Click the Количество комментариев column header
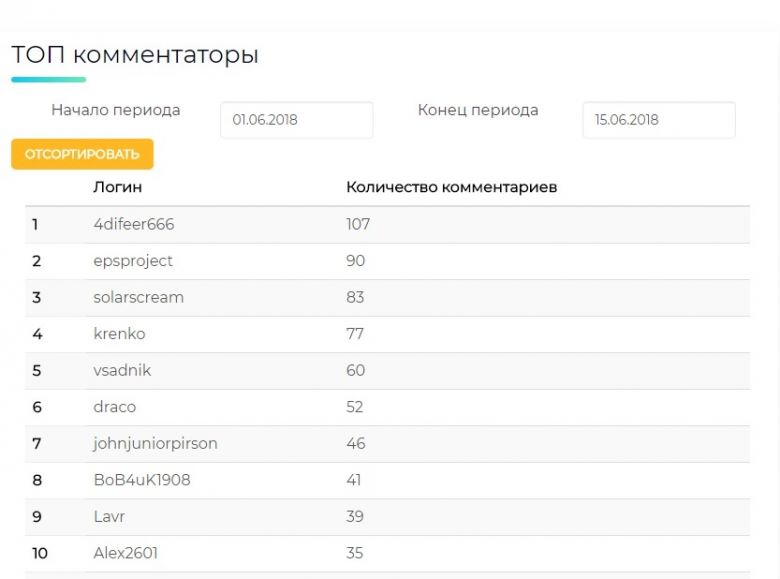Viewport: 780px width, 579px height. (x=451, y=188)
